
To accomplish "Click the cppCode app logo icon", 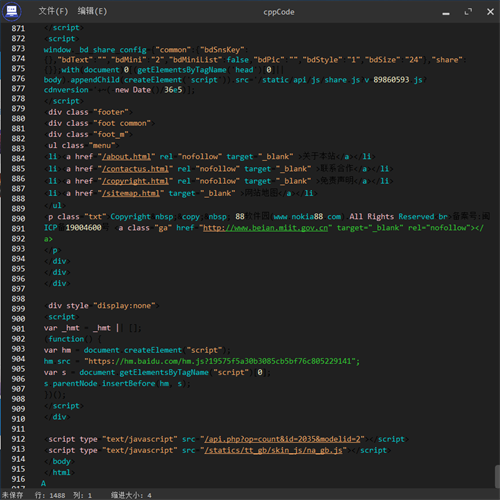I will pos(12,11).
